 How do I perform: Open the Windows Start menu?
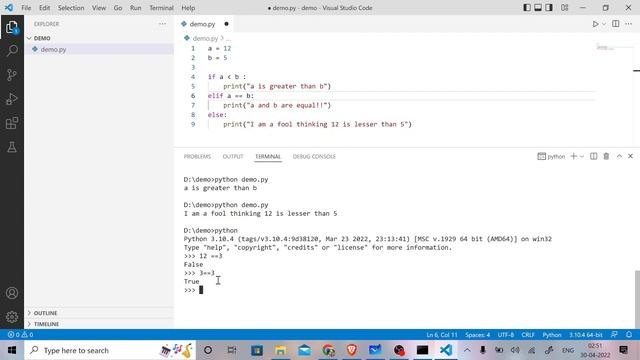pos(12,350)
